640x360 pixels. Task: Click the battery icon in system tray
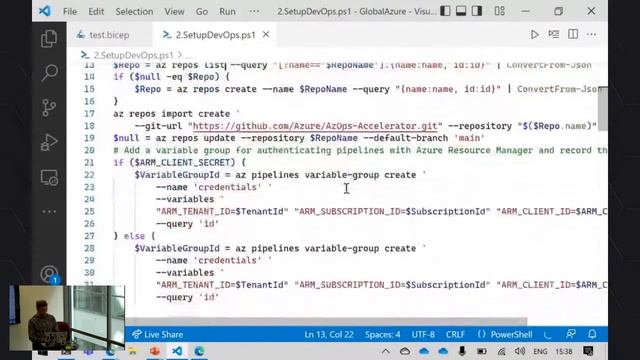[x=482, y=351]
